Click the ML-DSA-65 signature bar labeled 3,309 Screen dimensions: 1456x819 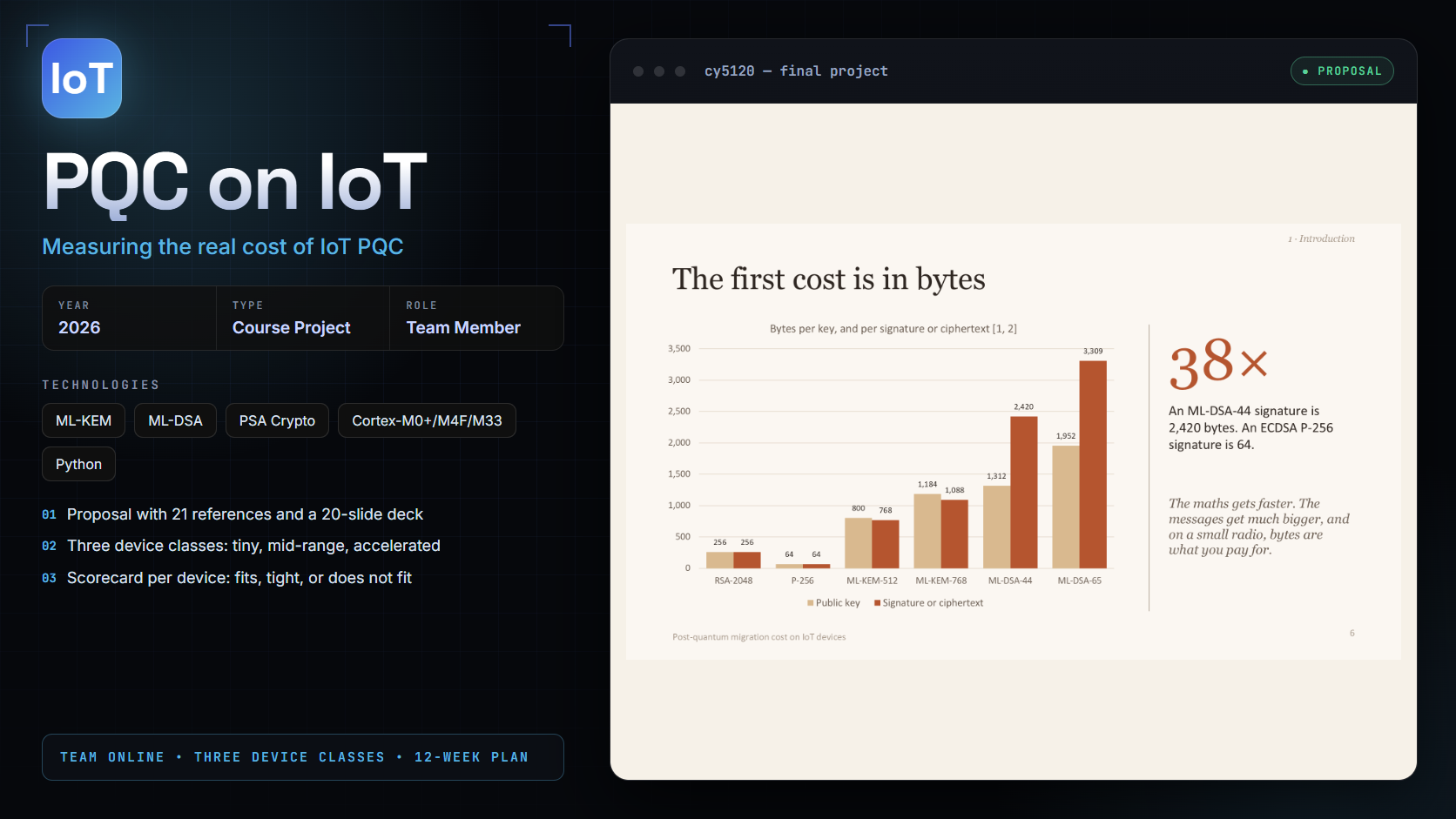coord(1093,465)
